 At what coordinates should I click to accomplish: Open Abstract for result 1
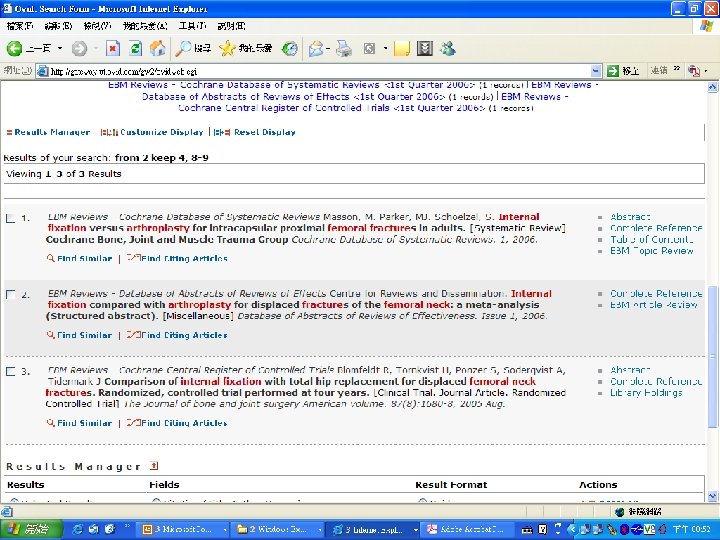click(630, 217)
